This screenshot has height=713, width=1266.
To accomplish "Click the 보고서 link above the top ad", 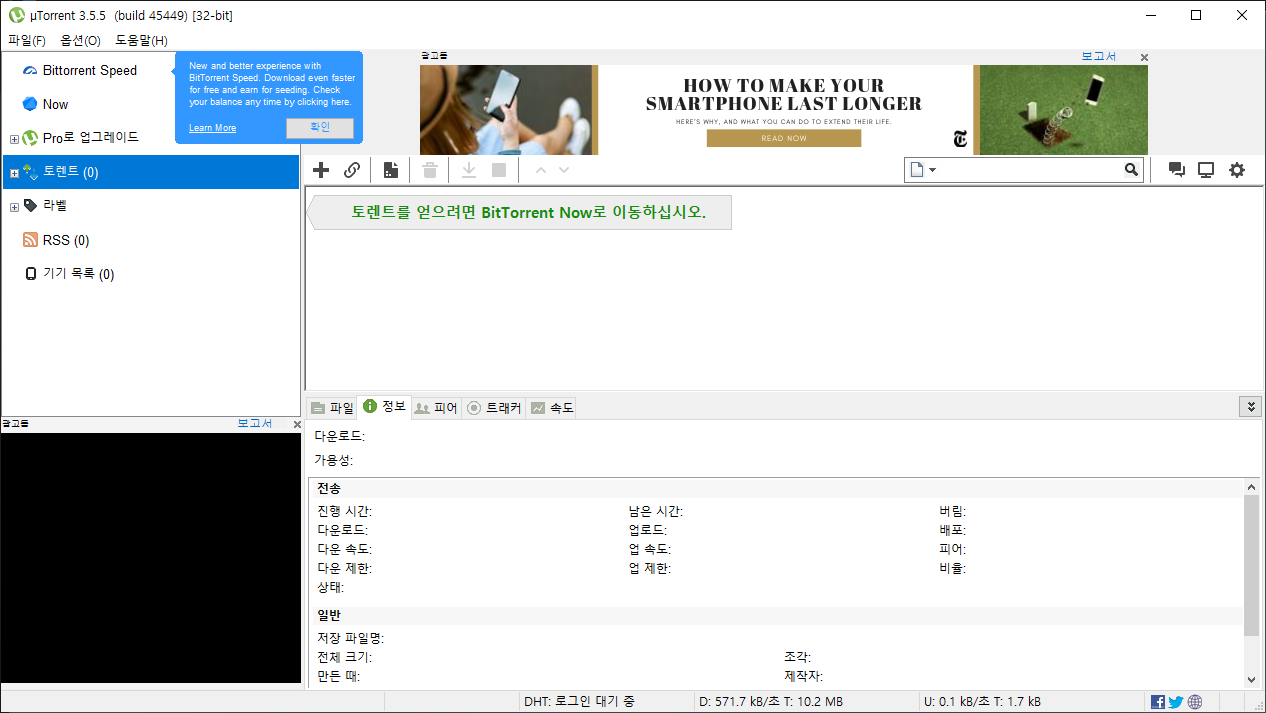I will [1098, 57].
